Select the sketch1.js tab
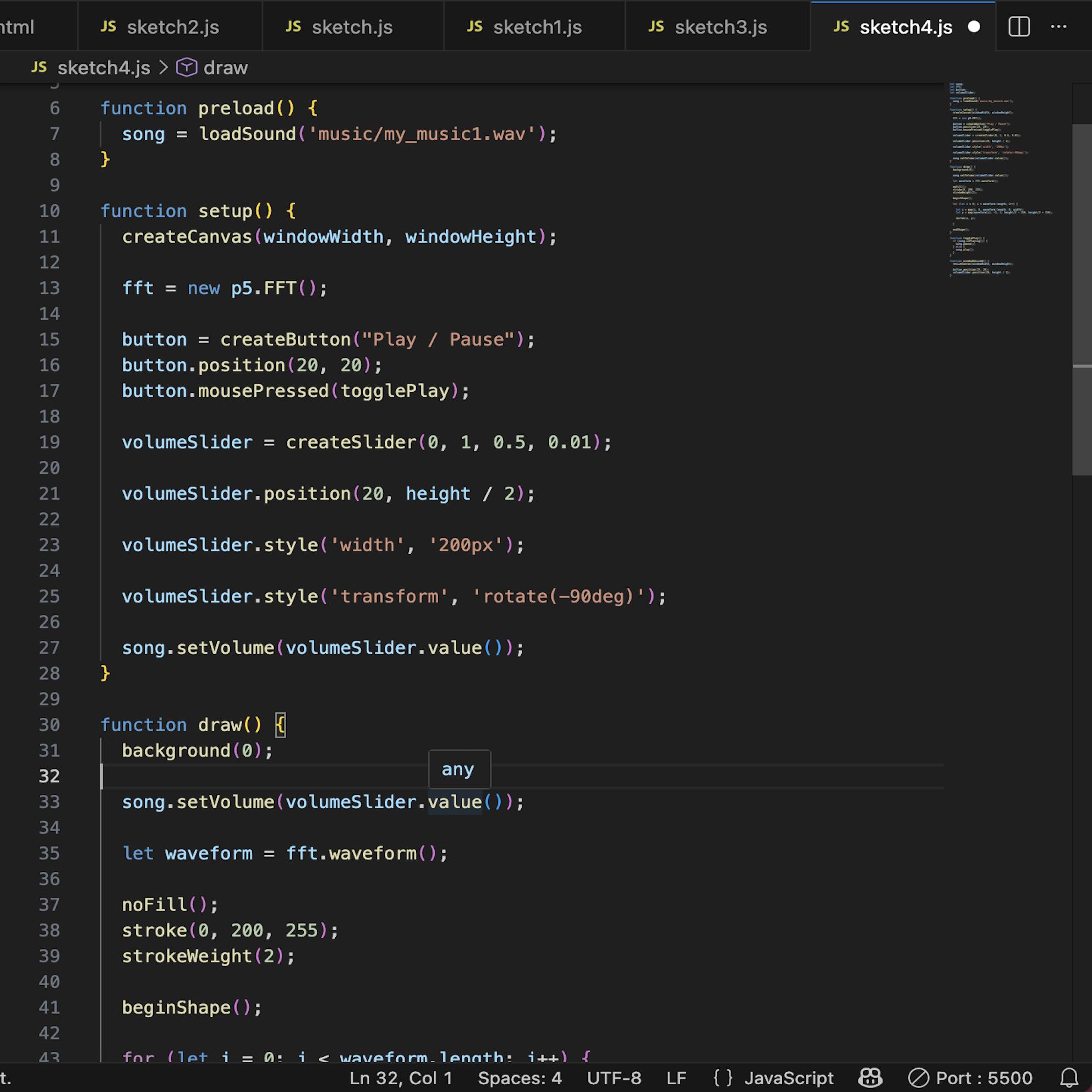Image resolution: width=1092 pixels, height=1092 pixels. [x=534, y=26]
